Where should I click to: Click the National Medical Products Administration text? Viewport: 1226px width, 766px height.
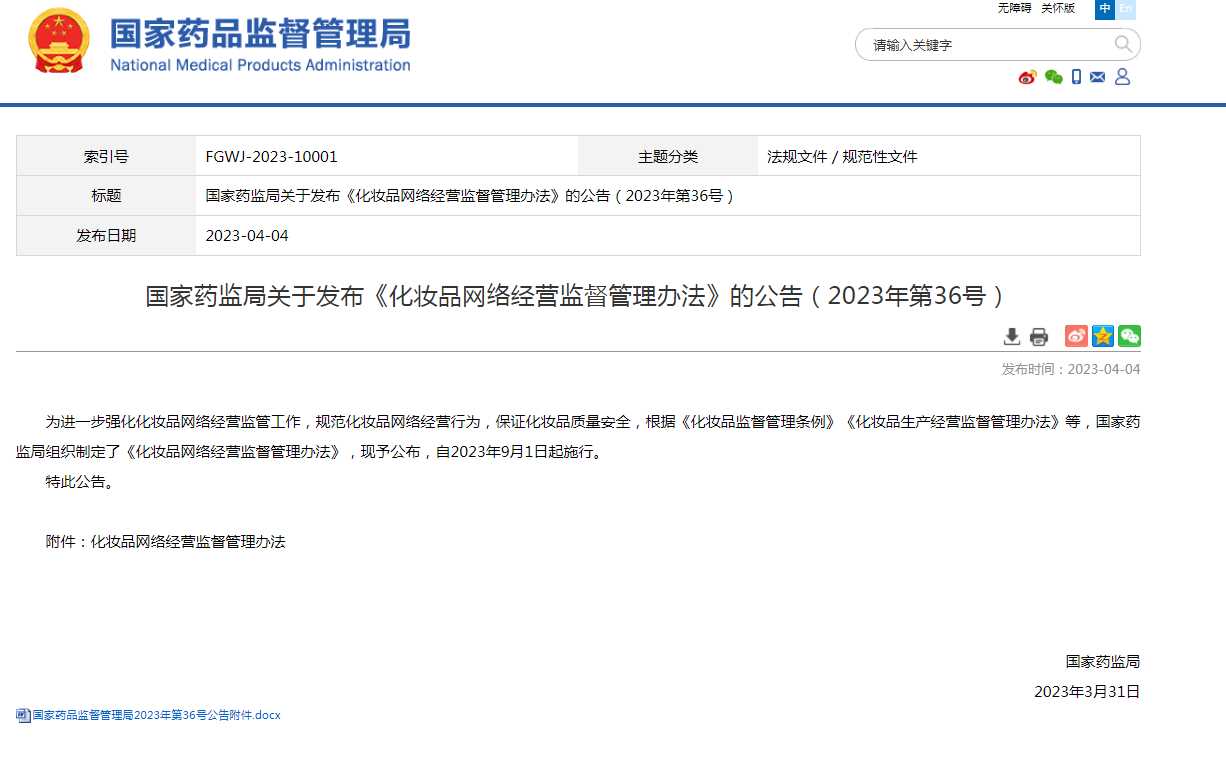point(260,65)
